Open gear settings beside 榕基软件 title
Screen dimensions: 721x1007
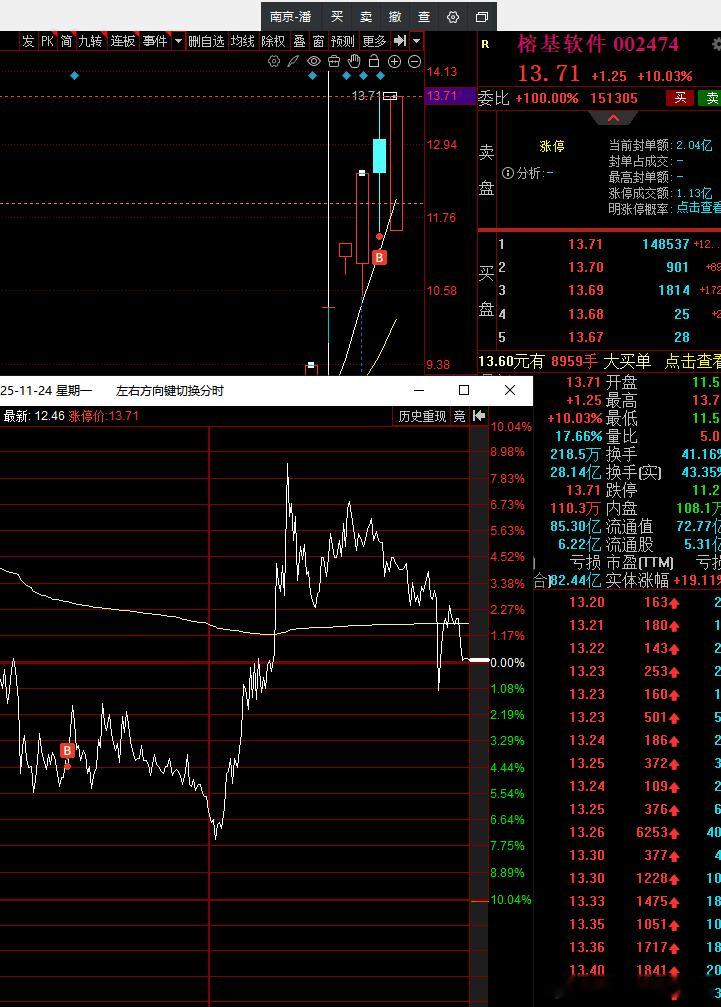717,44
